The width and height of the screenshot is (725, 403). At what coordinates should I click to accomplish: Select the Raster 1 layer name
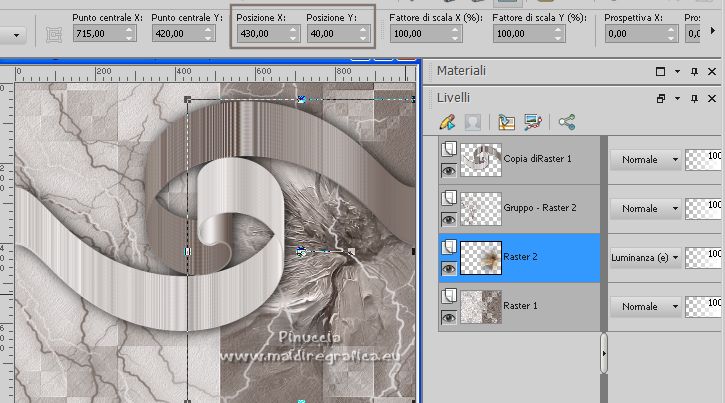pos(520,305)
